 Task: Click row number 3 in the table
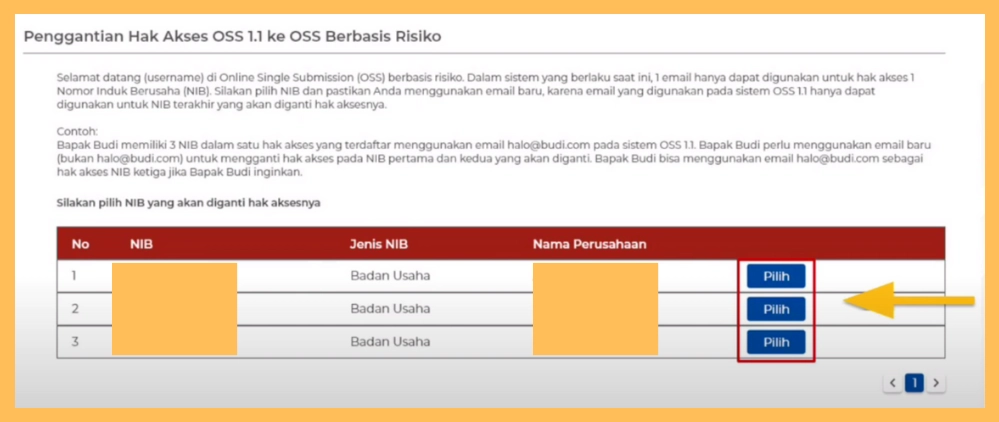click(x=75, y=341)
